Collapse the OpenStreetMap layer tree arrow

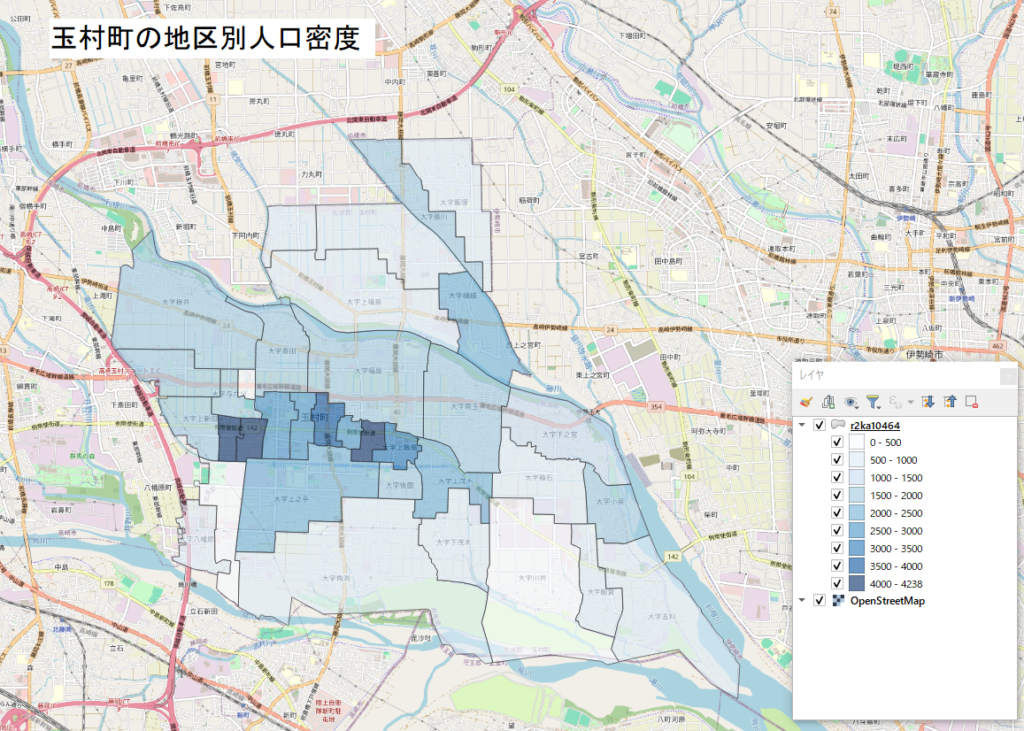click(x=803, y=600)
